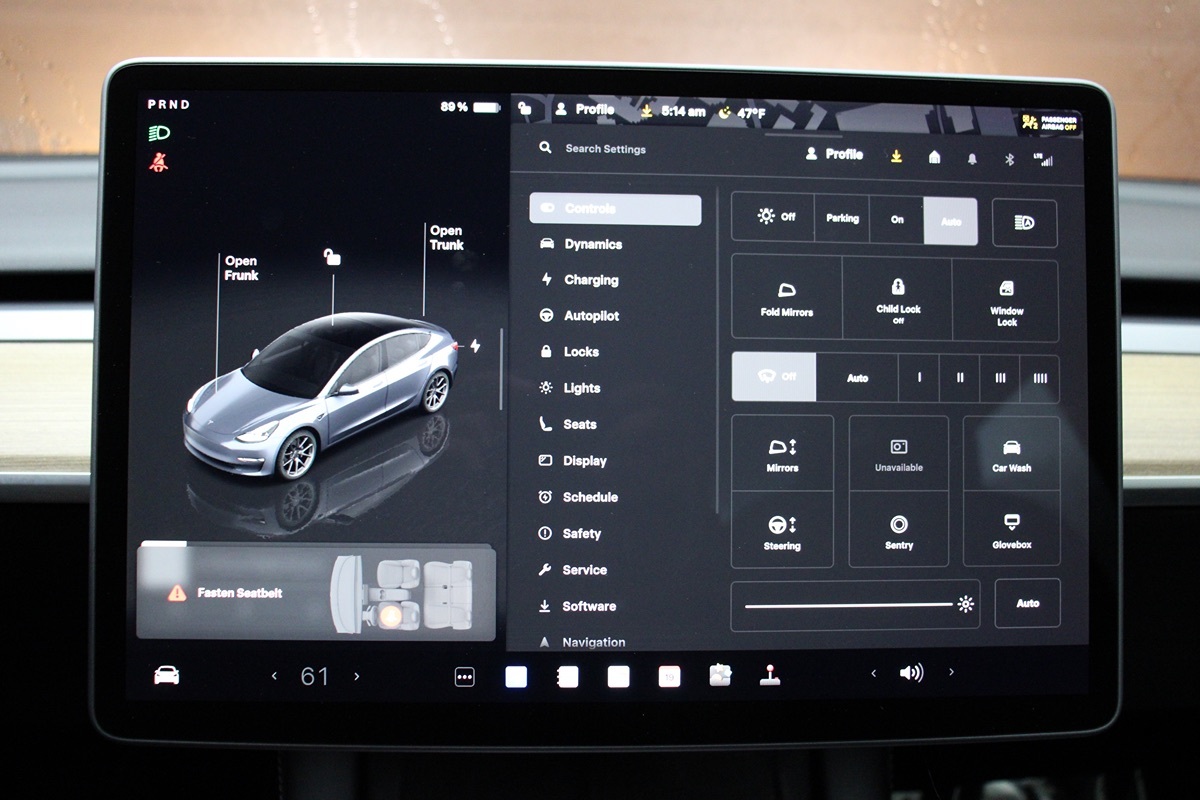Tap Open Frunk label

tap(241, 268)
